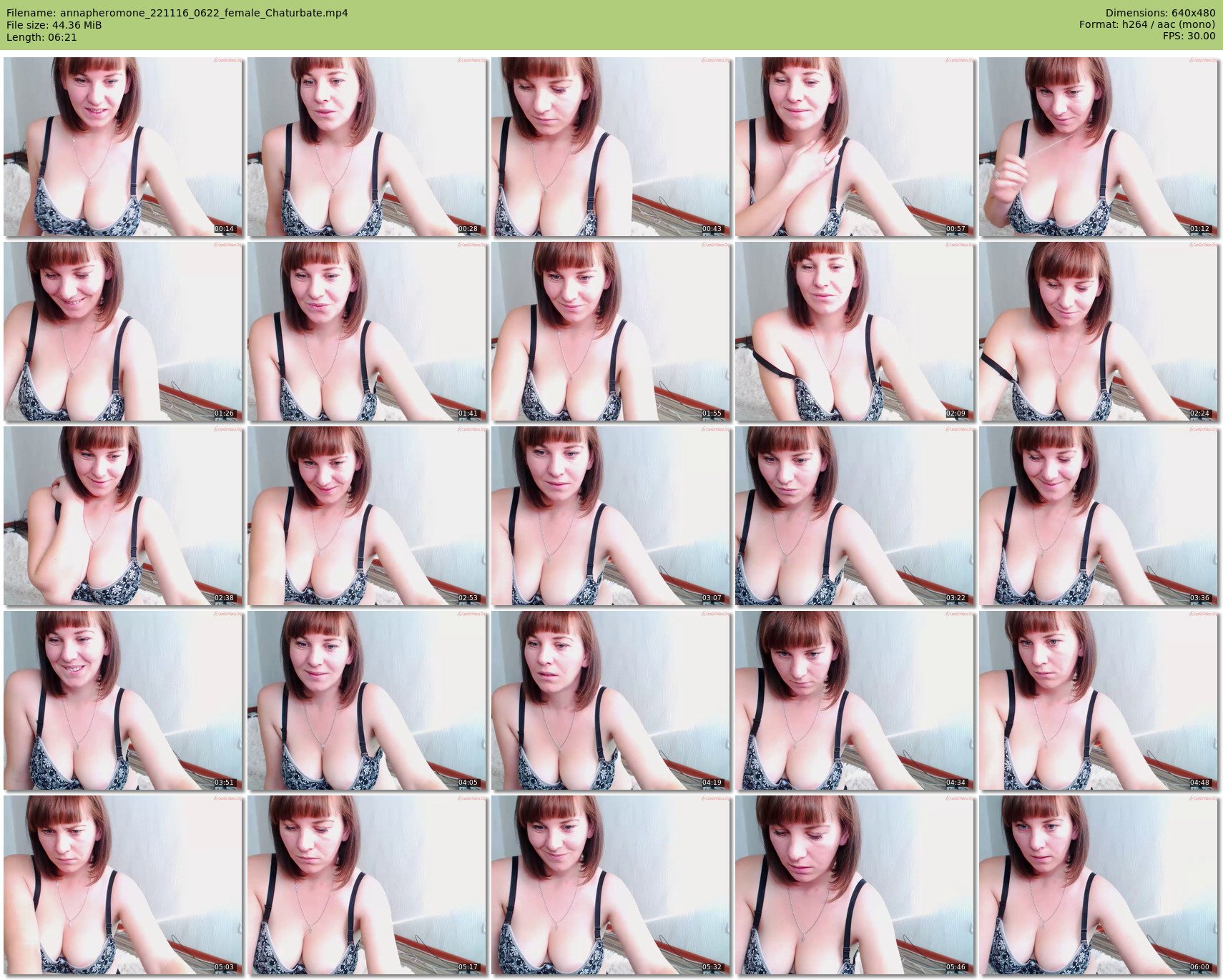Pick the thumbnail timestamped 03:51
The height and width of the screenshot is (980, 1223).
tap(123, 700)
